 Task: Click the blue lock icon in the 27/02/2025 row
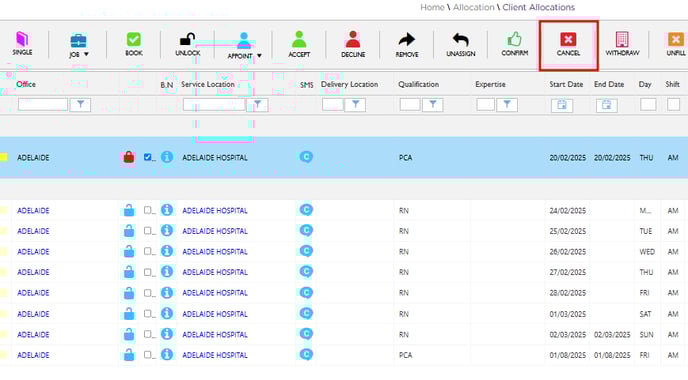(129, 272)
